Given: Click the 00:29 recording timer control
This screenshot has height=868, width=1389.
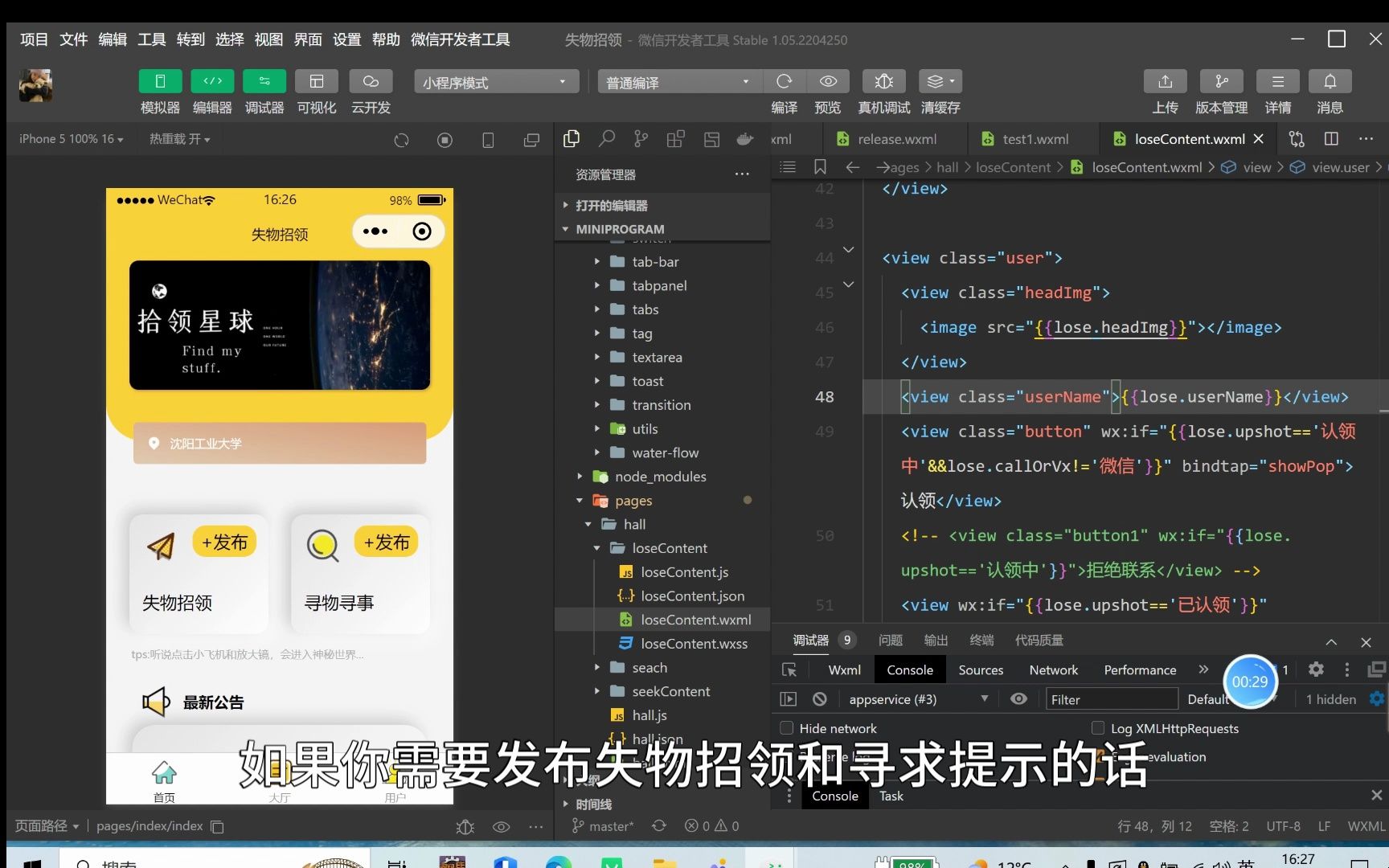Looking at the screenshot, I should click(x=1249, y=681).
